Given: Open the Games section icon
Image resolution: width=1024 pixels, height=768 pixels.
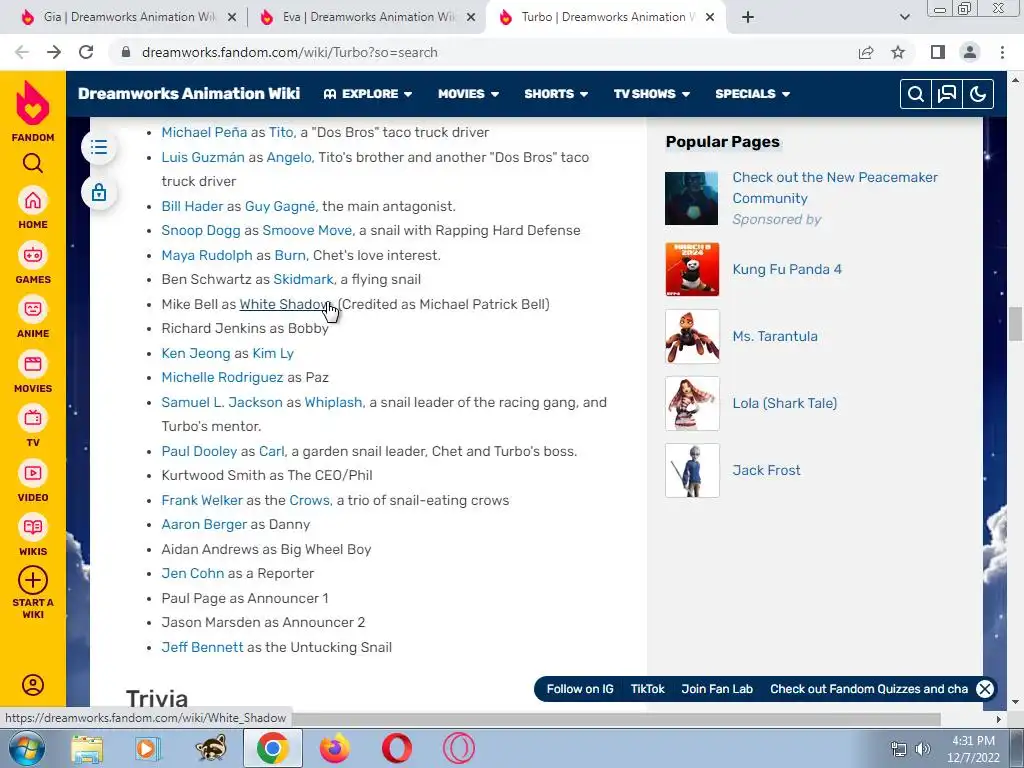Looking at the screenshot, I should pos(33,255).
